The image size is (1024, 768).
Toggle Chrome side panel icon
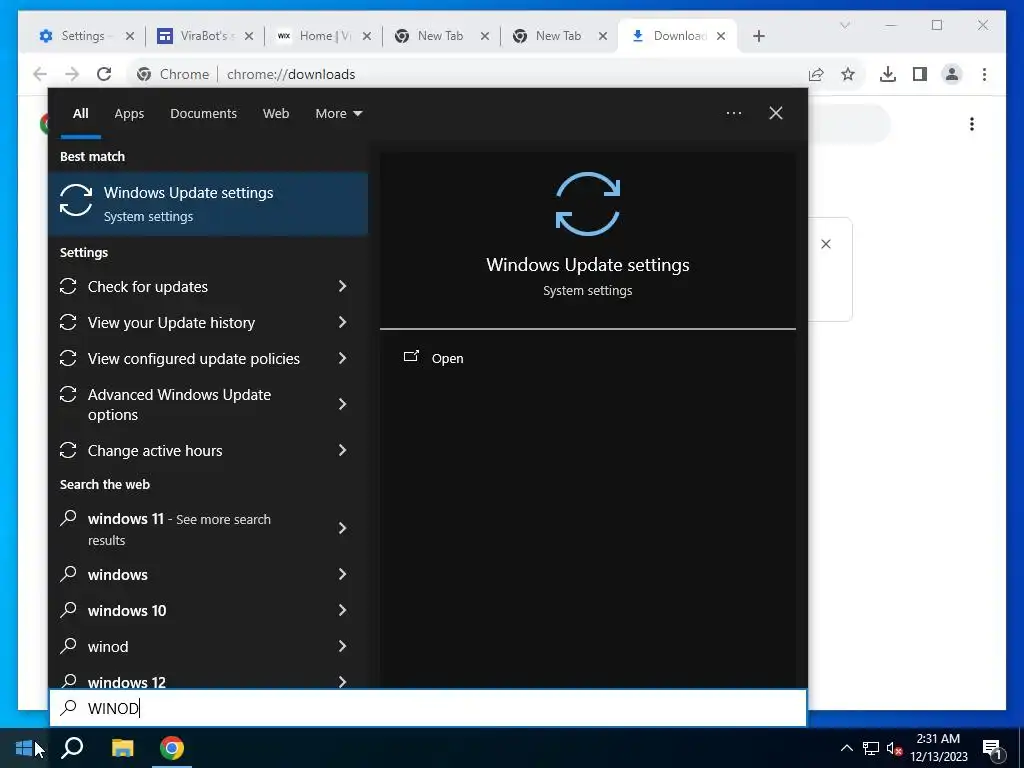(x=920, y=74)
